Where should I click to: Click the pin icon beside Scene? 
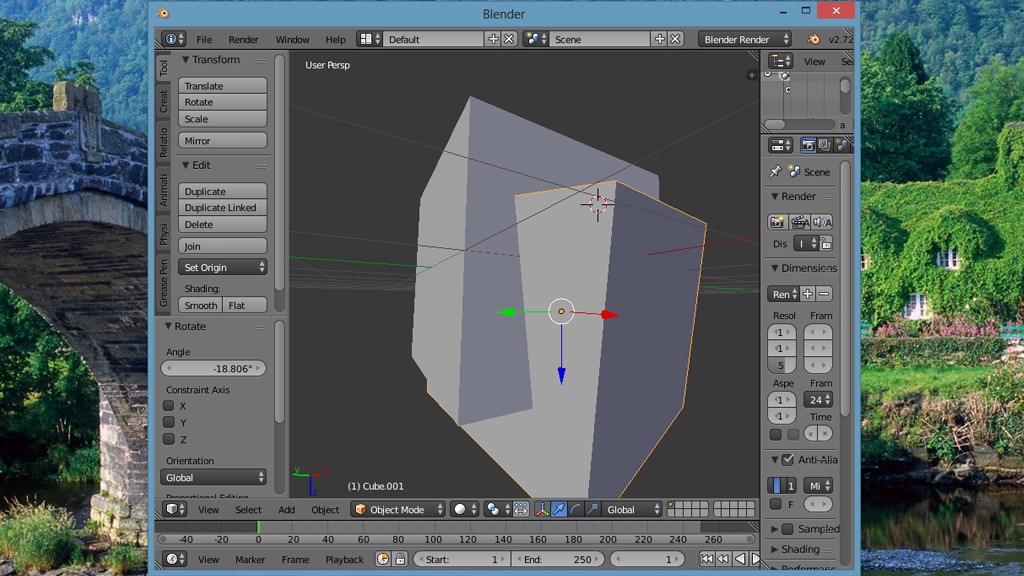[775, 172]
